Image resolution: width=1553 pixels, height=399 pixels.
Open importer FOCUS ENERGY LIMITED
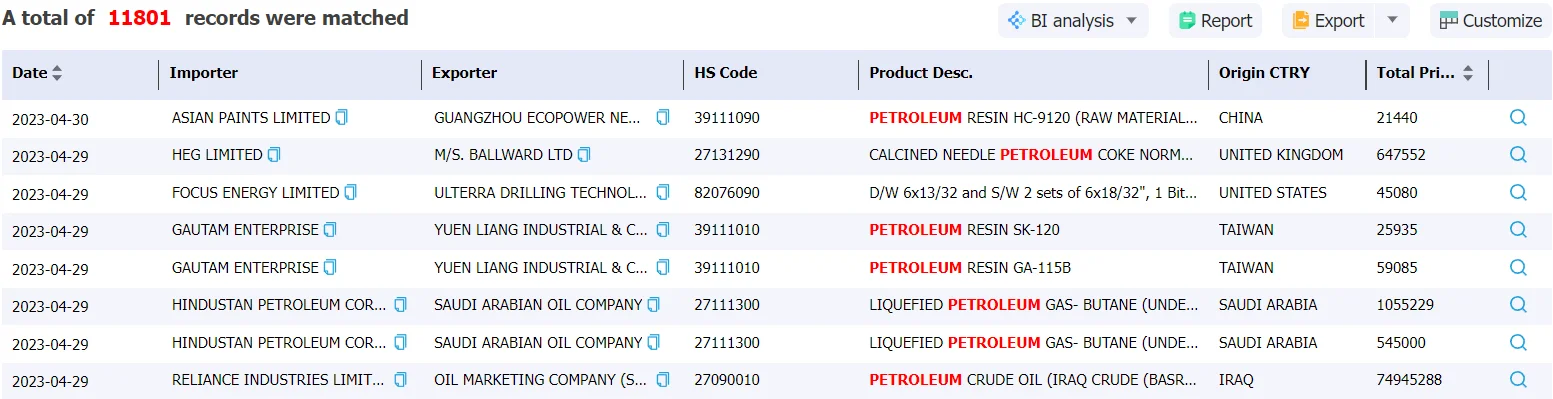(255, 193)
